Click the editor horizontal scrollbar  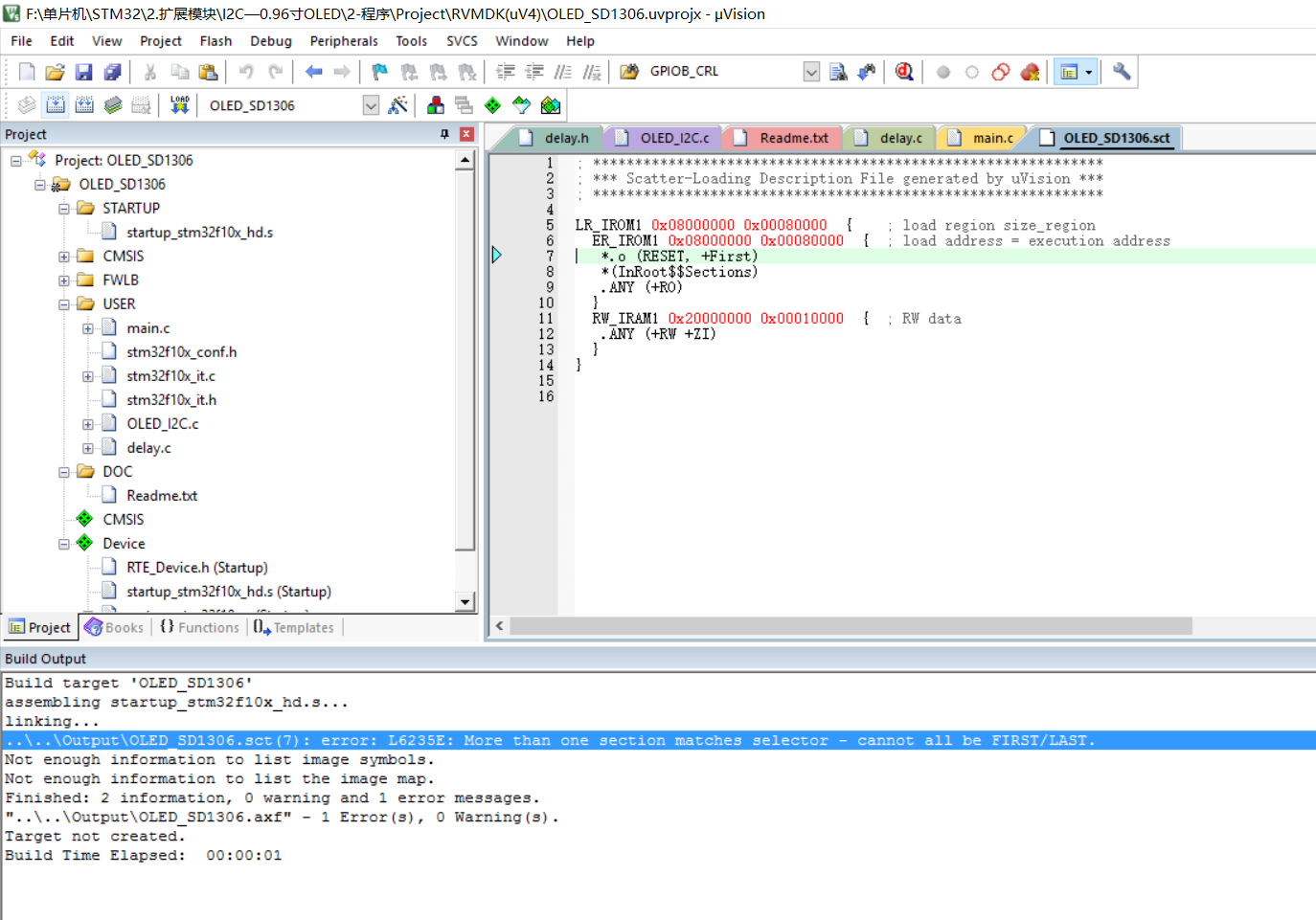tap(851, 626)
